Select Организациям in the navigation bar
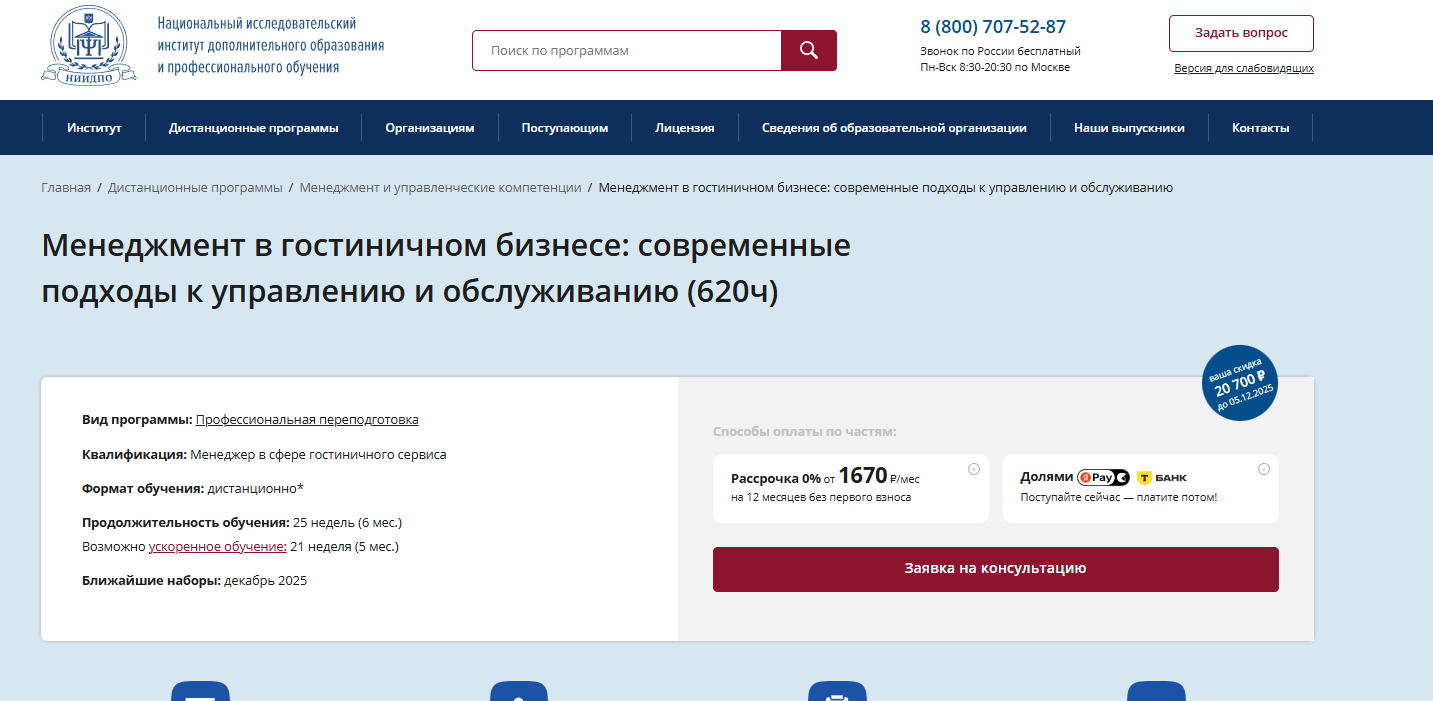This screenshot has width=1433, height=701. pos(430,128)
